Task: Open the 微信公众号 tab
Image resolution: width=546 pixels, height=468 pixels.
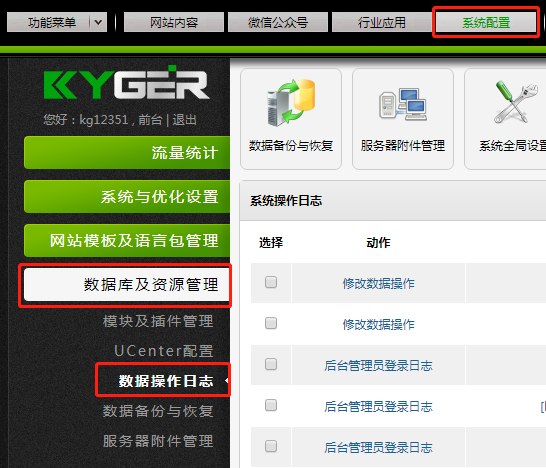Action: pos(278,22)
